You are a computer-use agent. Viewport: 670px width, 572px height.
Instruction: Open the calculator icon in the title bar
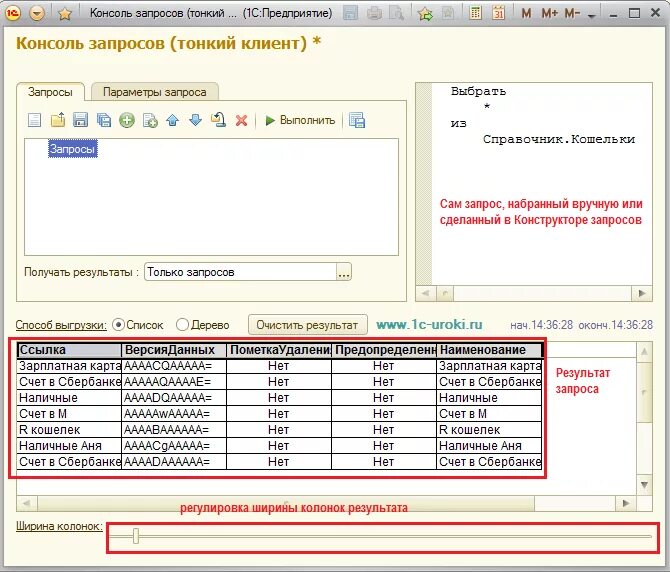coord(475,13)
